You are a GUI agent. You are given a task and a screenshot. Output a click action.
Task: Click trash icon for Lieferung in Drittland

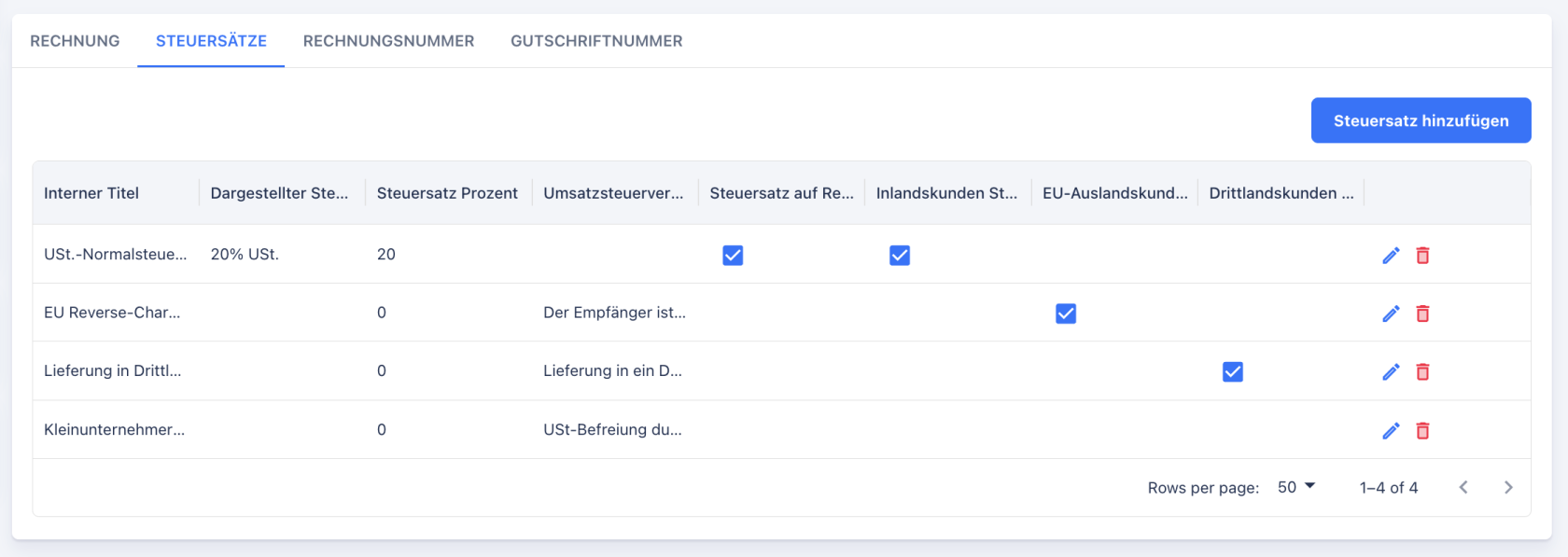point(1422,372)
